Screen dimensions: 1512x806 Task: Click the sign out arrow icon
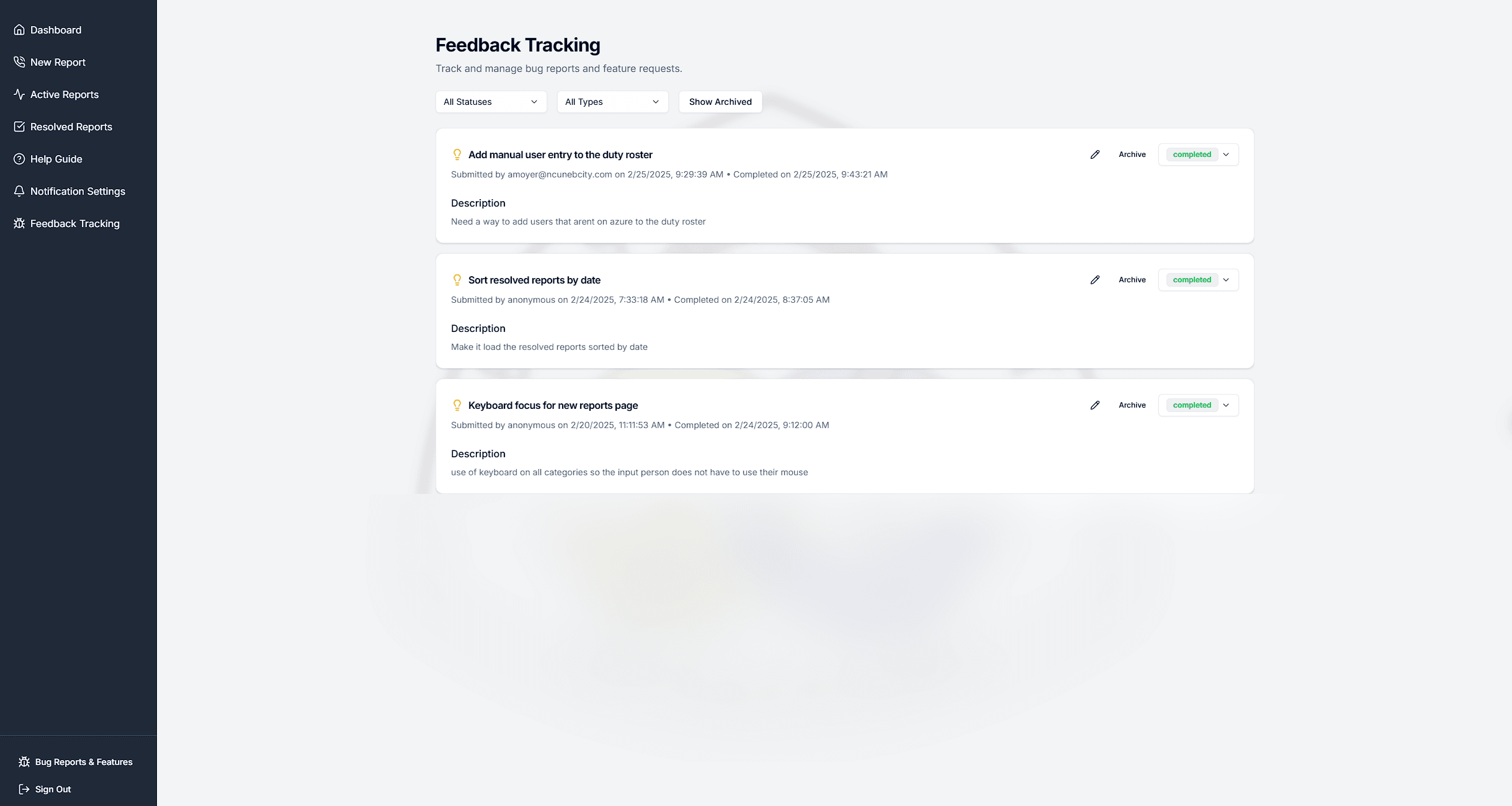tap(24, 789)
